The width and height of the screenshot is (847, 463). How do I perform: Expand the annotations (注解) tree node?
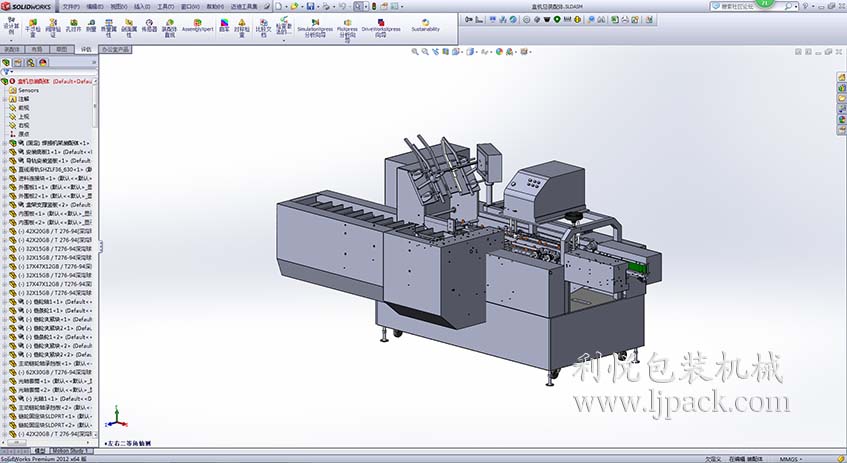click(x=5, y=99)
